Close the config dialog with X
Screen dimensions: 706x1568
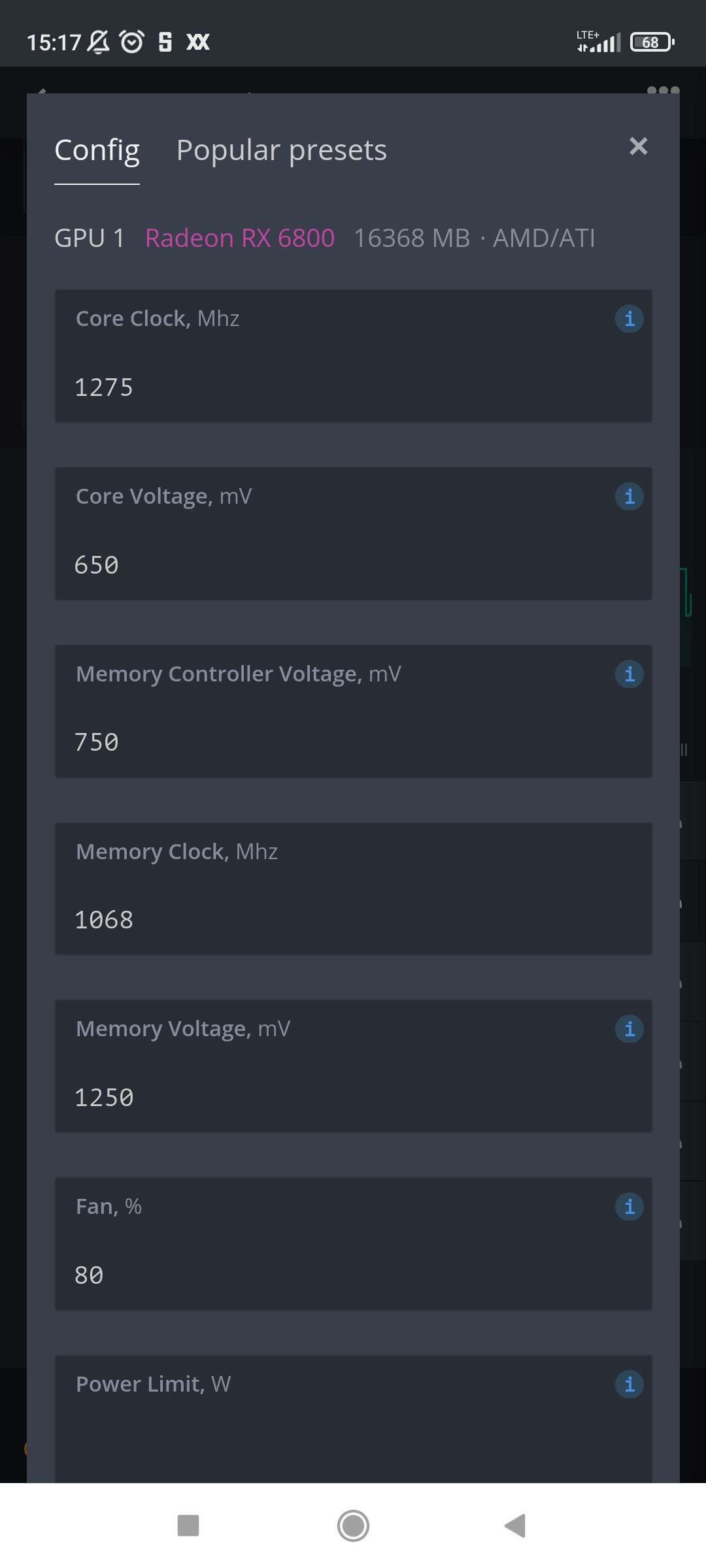click(638, 146)
